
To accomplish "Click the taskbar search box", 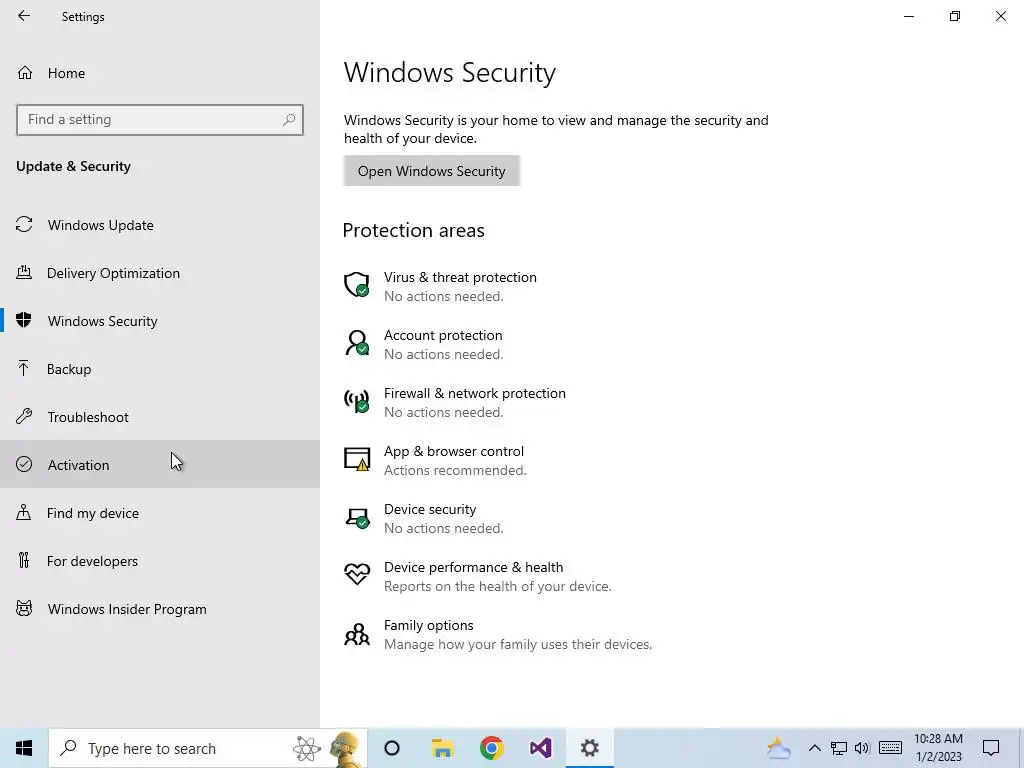I will (x=208, y=748).
